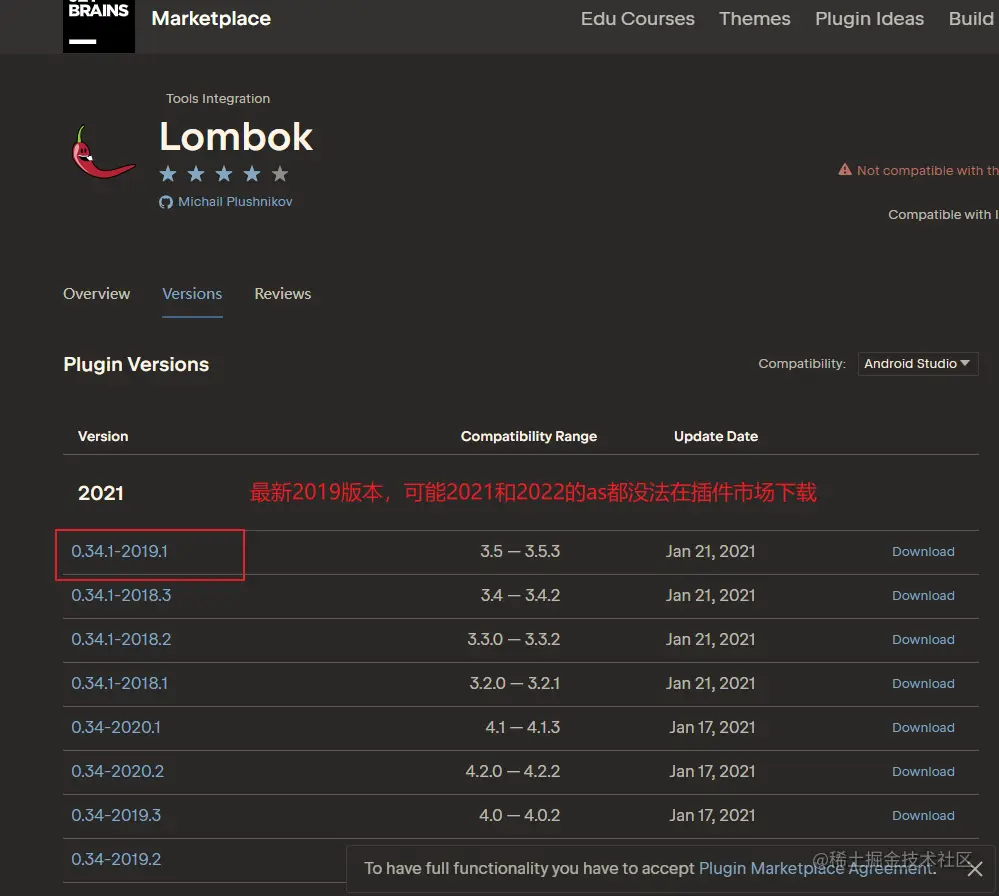
Task: Click compatibility range 4.1 — 4.1.3
Action: (522, 727)
